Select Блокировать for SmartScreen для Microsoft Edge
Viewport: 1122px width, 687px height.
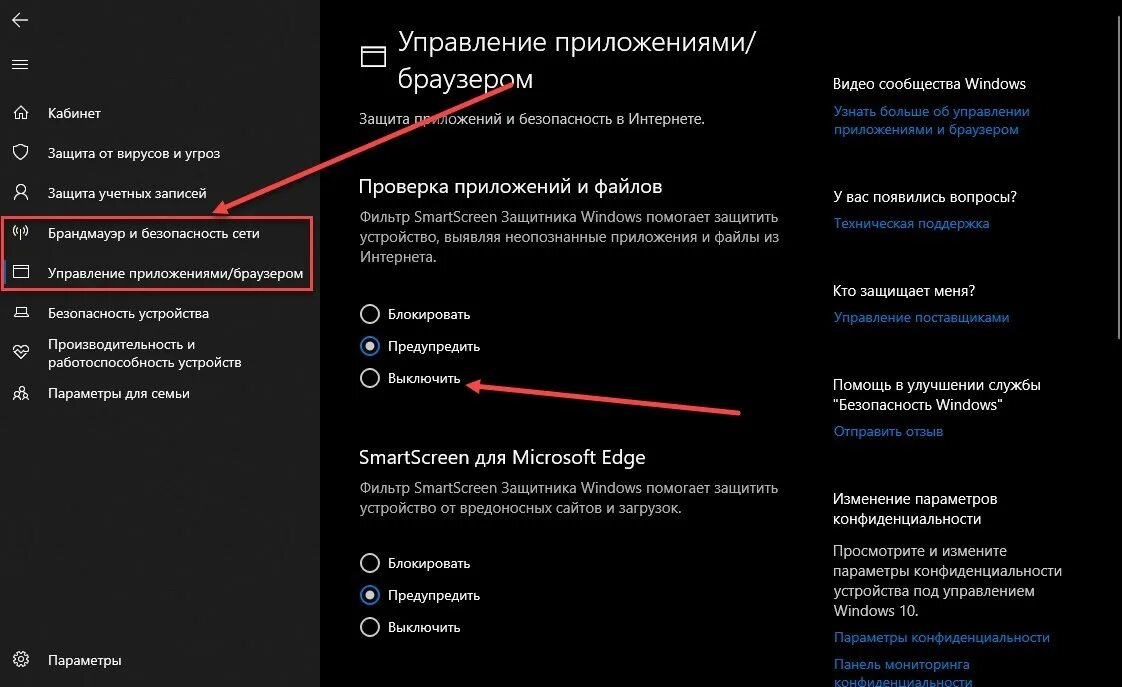click(370, 563)
